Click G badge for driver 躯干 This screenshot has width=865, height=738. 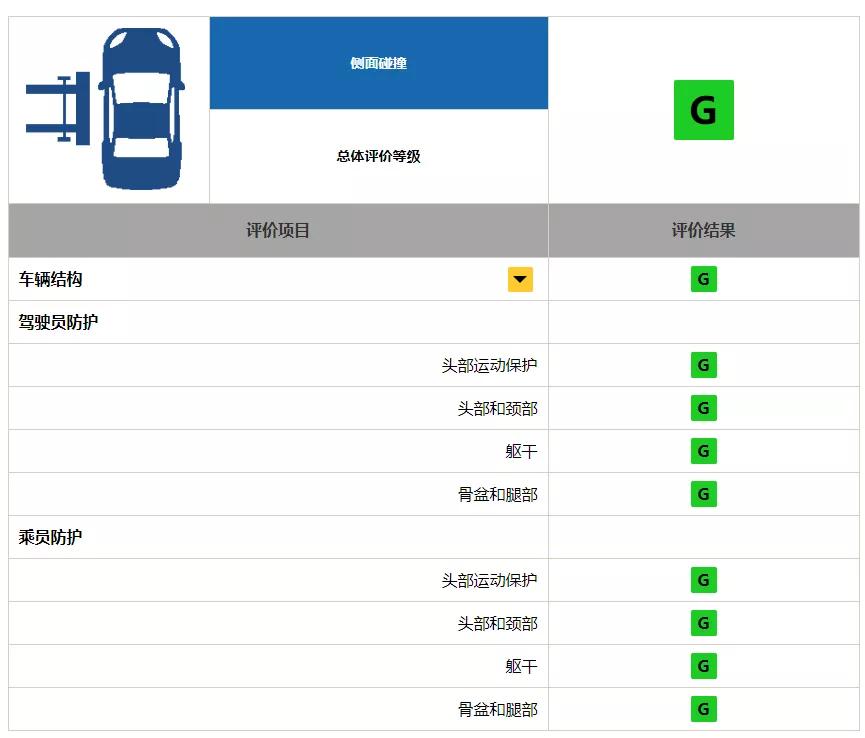point(703,451)
